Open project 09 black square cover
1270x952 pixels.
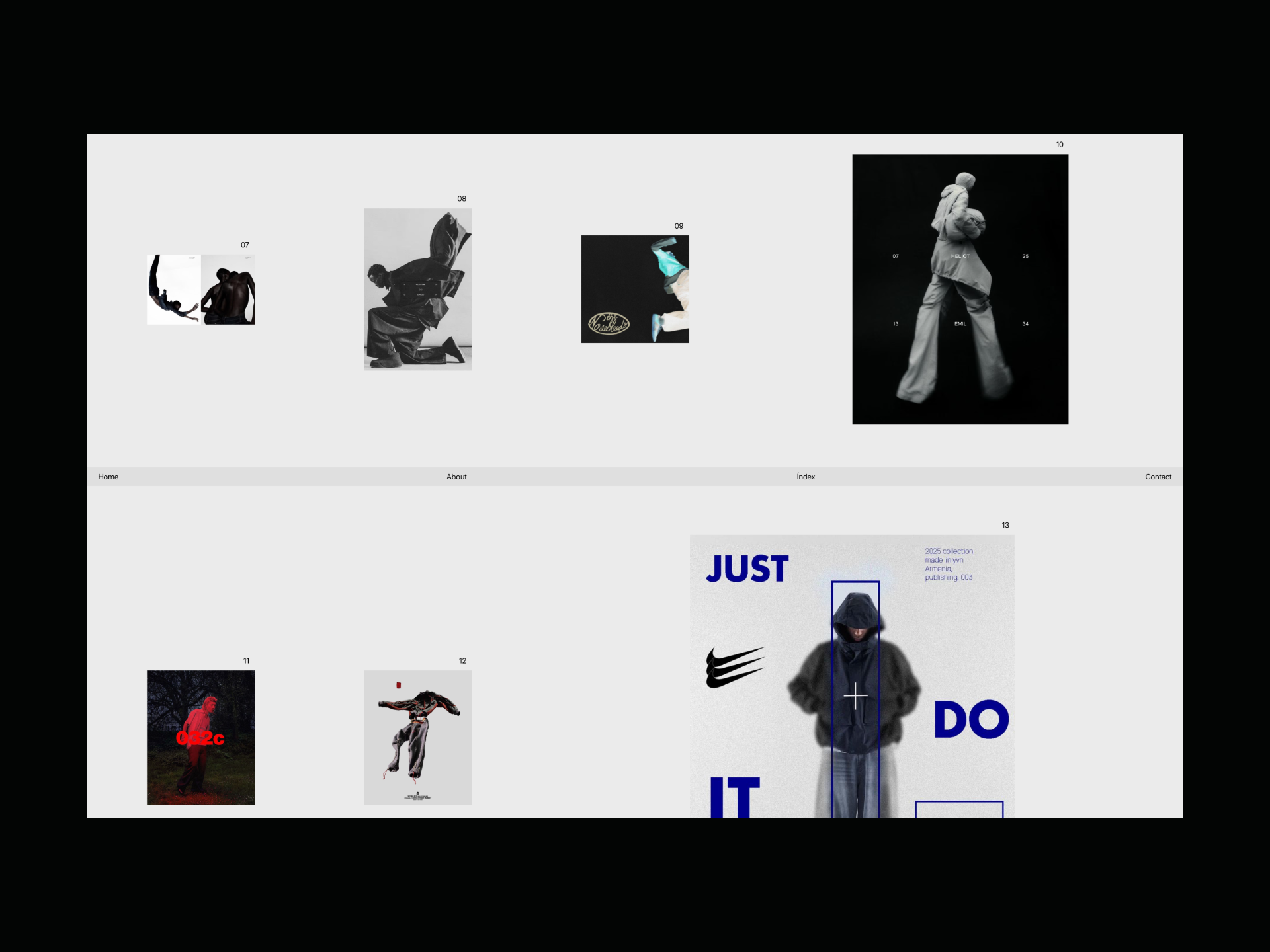point(635,289)
